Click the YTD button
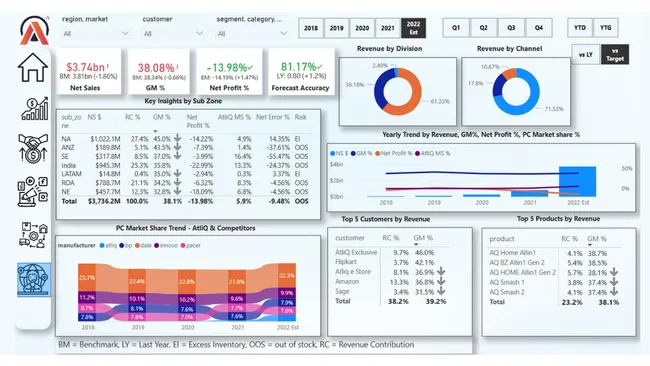Viewport: 650px width, 366px height. click(580, 28)
